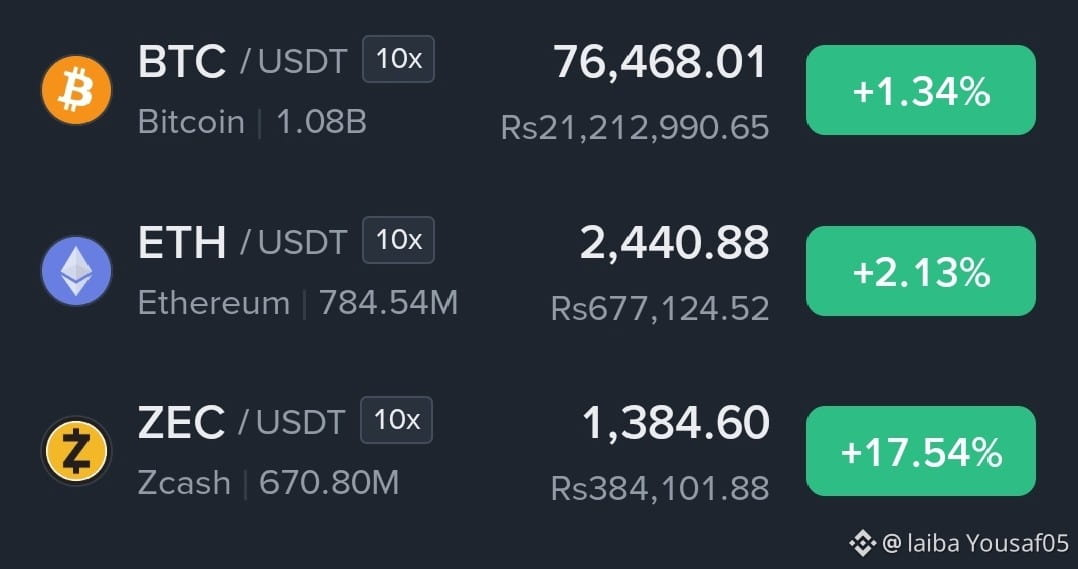The width and height of the screenshot is (1078, 569).
Task: Click the yellow Zcash coin icon
Action: coord(76,451)
